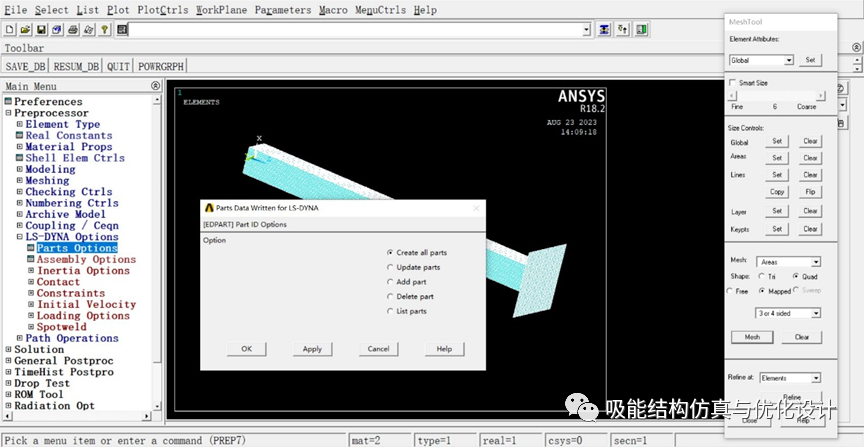The width and height of the screenshot is (864, 447).
Task: Click Main Menu horizontal scrollbar
Action: pos(77,416)
